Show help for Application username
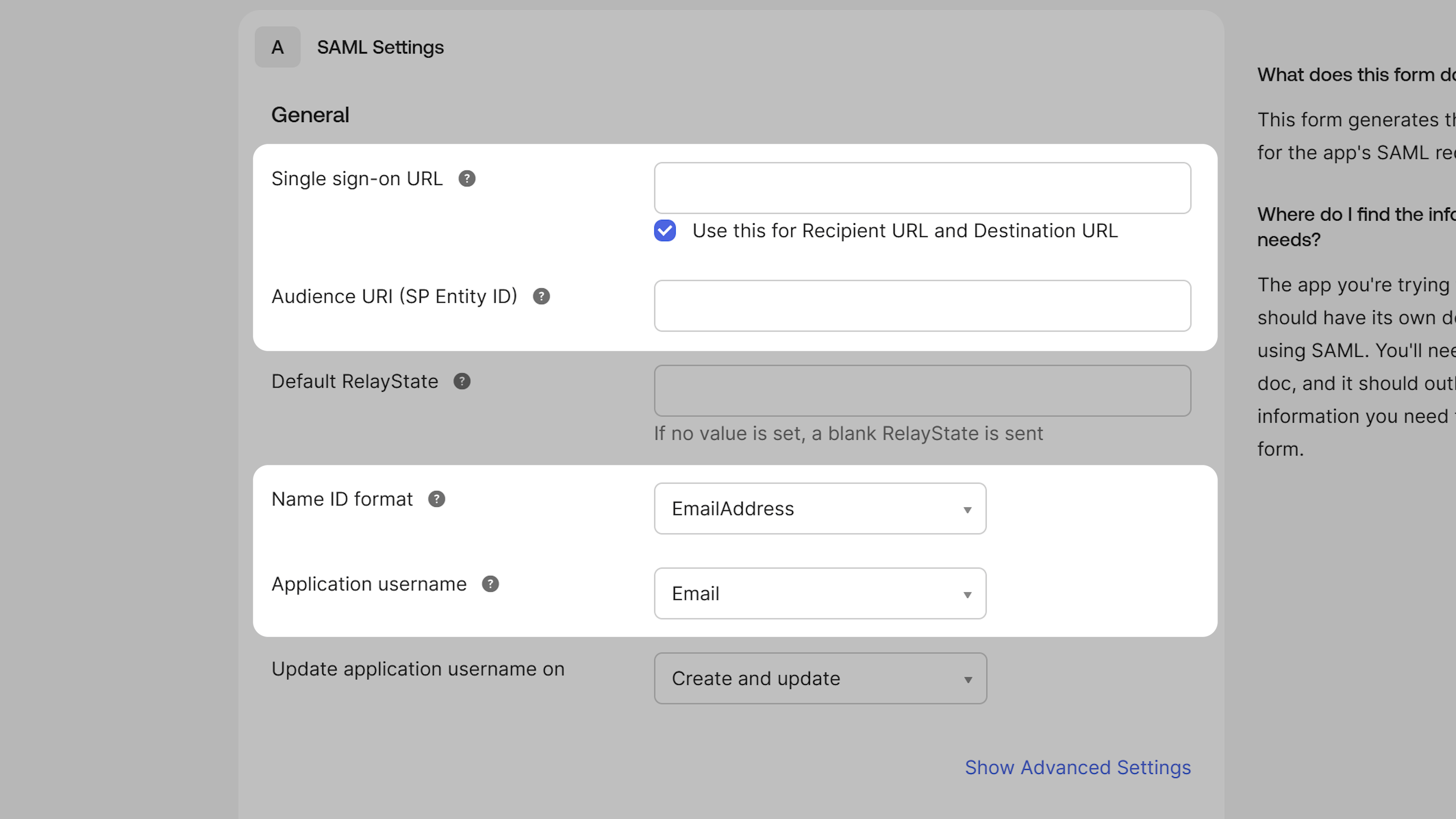Image resolution: width=1456 pixels, height=819 pixels. click(x=490, y=584)
